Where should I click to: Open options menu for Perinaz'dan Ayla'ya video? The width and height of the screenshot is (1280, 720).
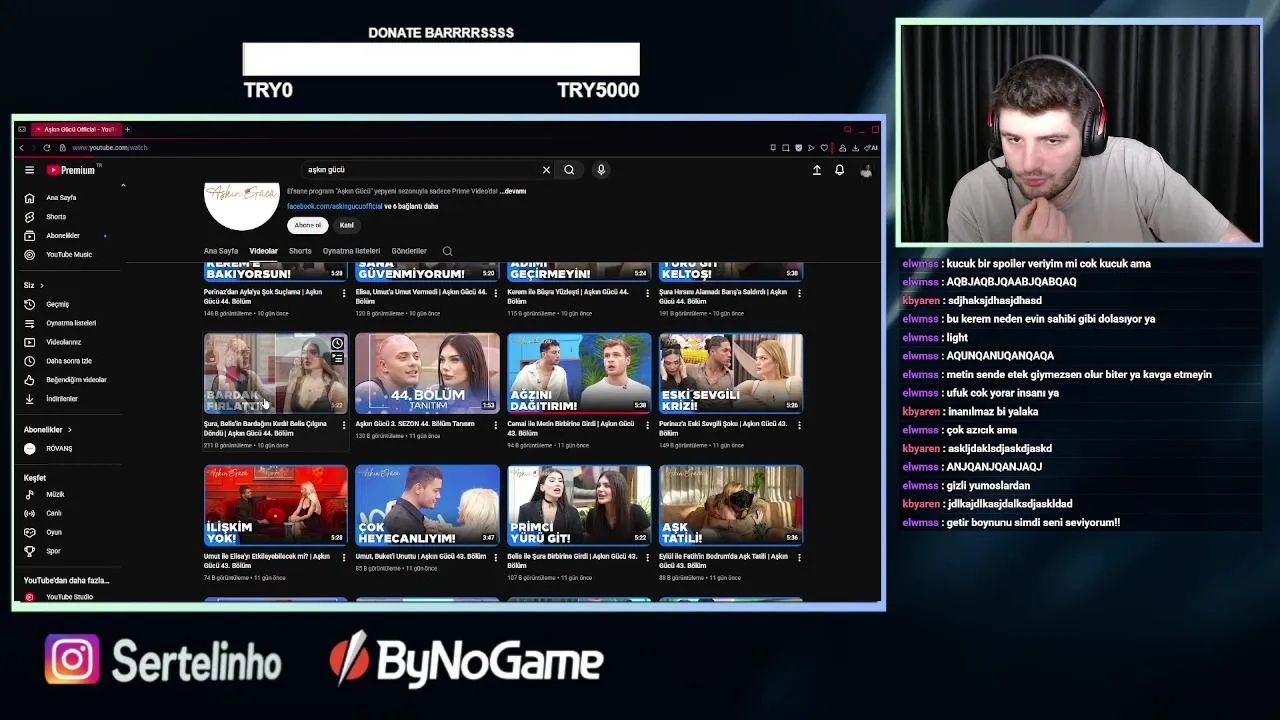(344, 293)
